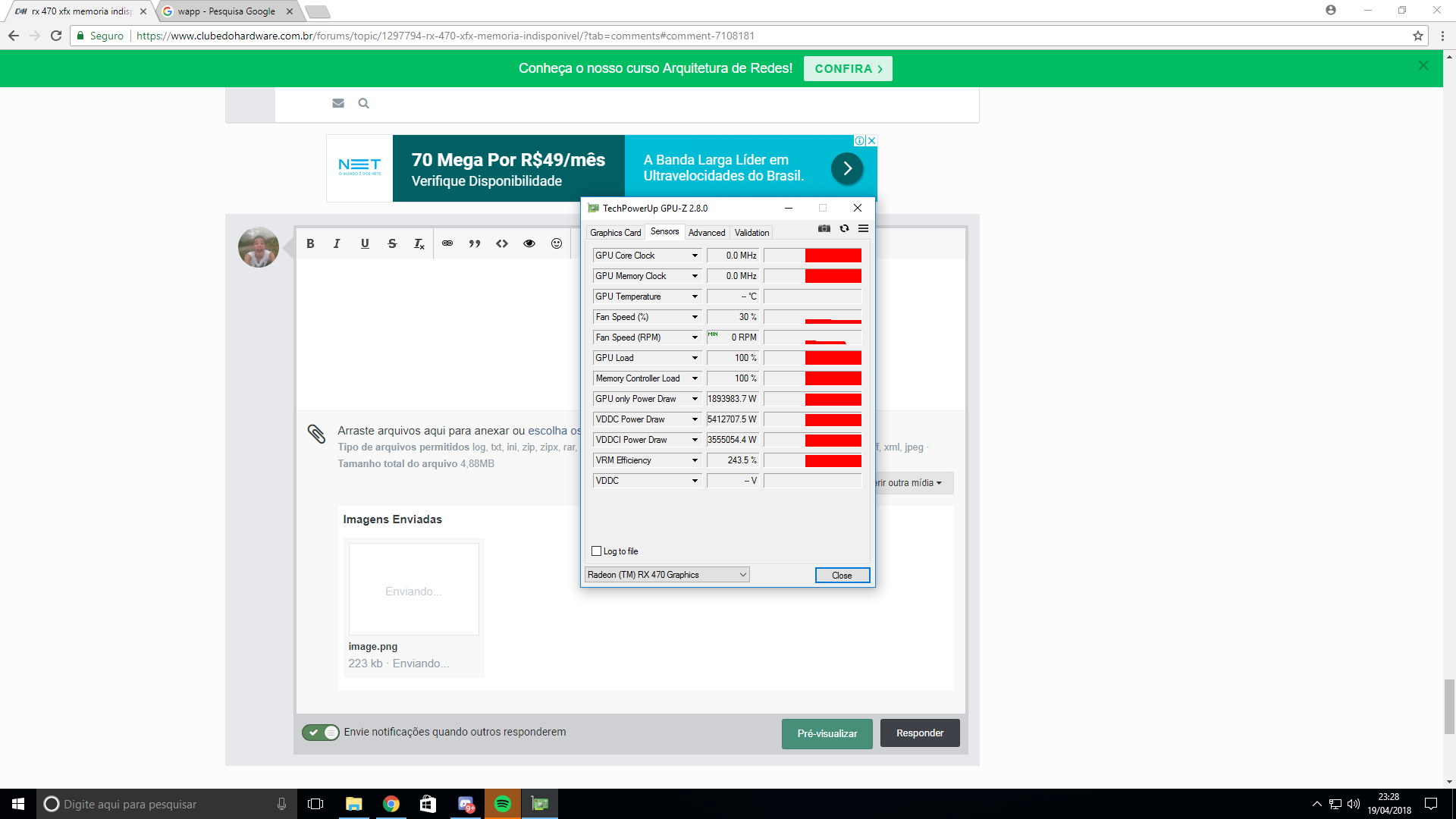Open the GPU Core Clock sensor dropdown

[695, 256]
